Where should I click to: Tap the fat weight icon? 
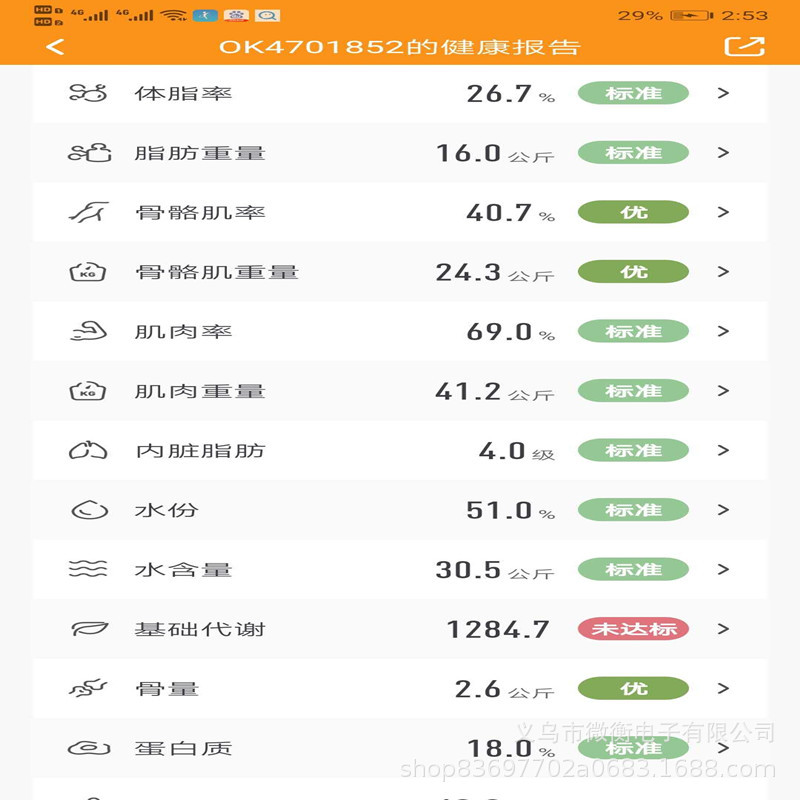click(x=88, y=153)
